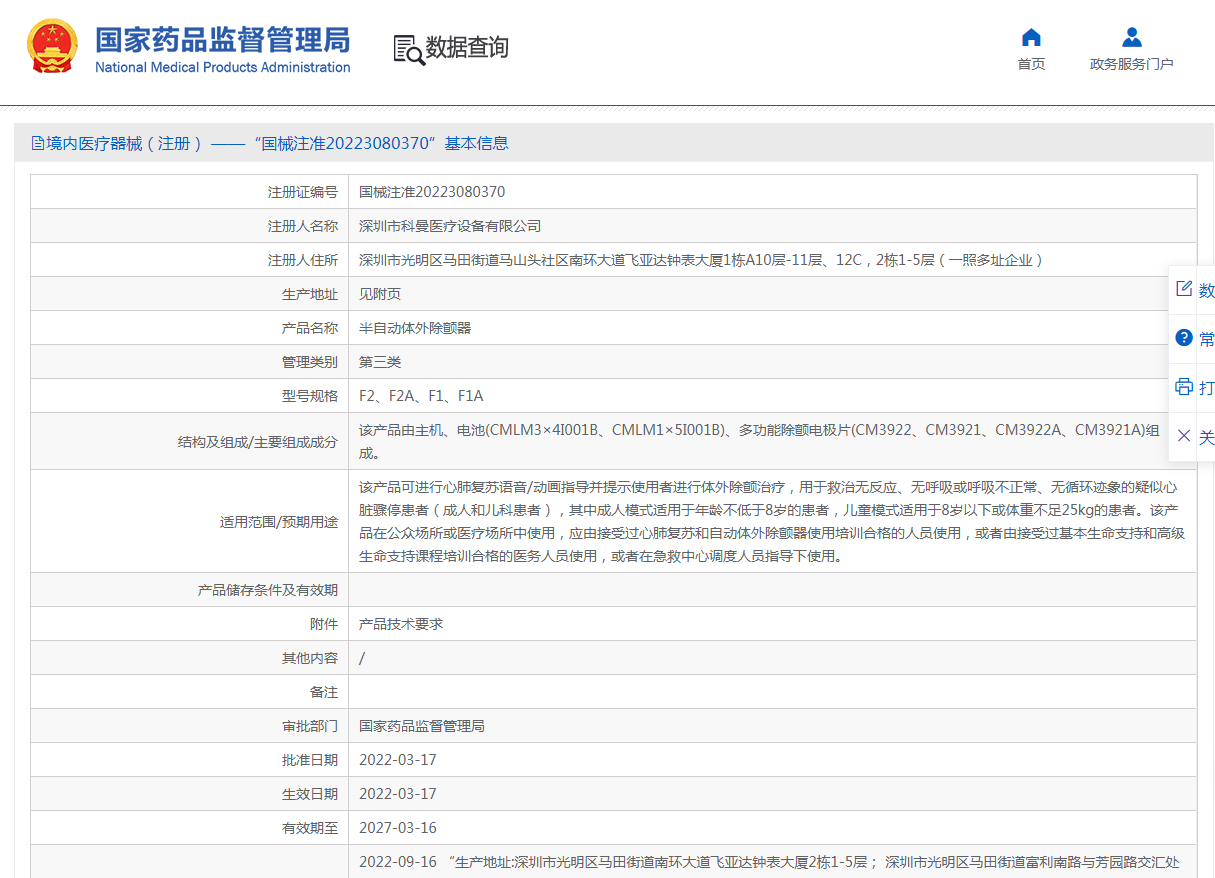Click the 政务服务门户 text link
Viewport: 1215px width, 878px height.
(1131, 64)
